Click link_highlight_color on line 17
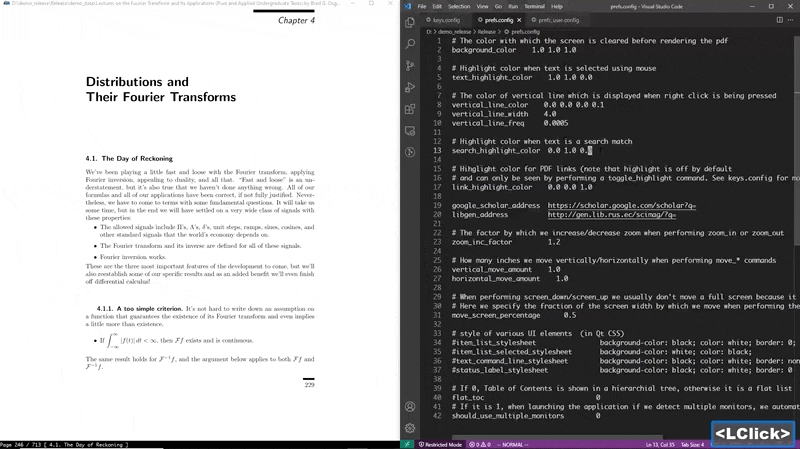The width and height of the screenshot is (800, 449). (x=492, y=187)
